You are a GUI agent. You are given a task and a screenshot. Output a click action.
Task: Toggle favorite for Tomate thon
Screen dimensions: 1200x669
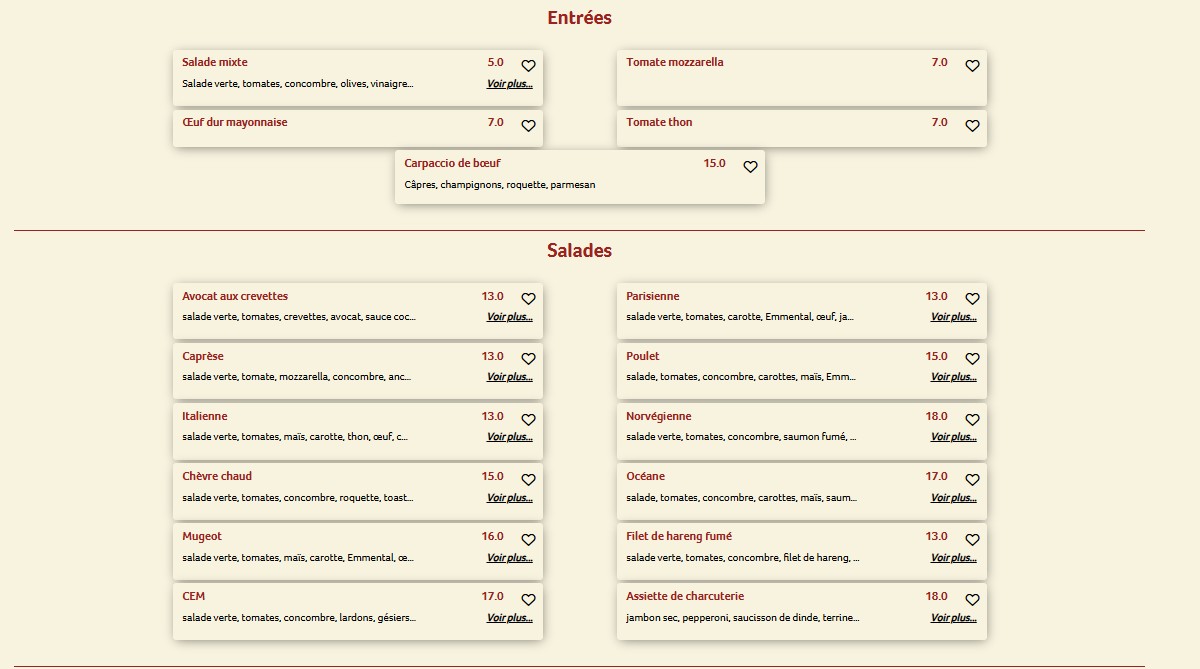(x=972, y=126)
